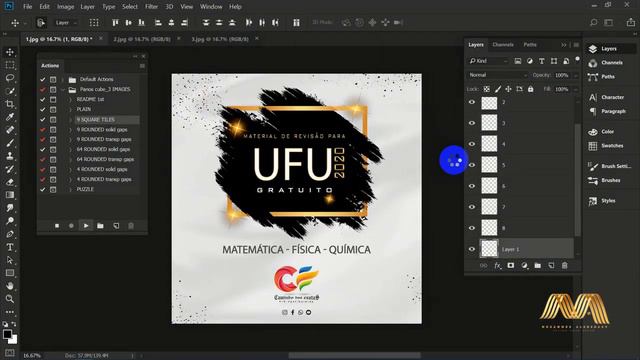Expand the Default Actions set
This screenshot has width=640, height=360.
(63, 79)
